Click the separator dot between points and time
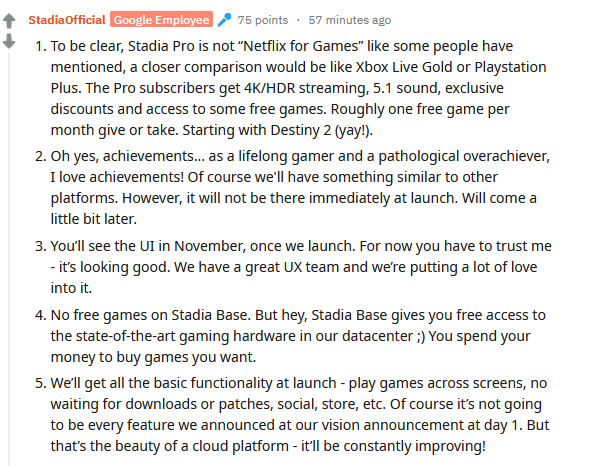Screen dimensions: 607x466 tap(298, 20)
